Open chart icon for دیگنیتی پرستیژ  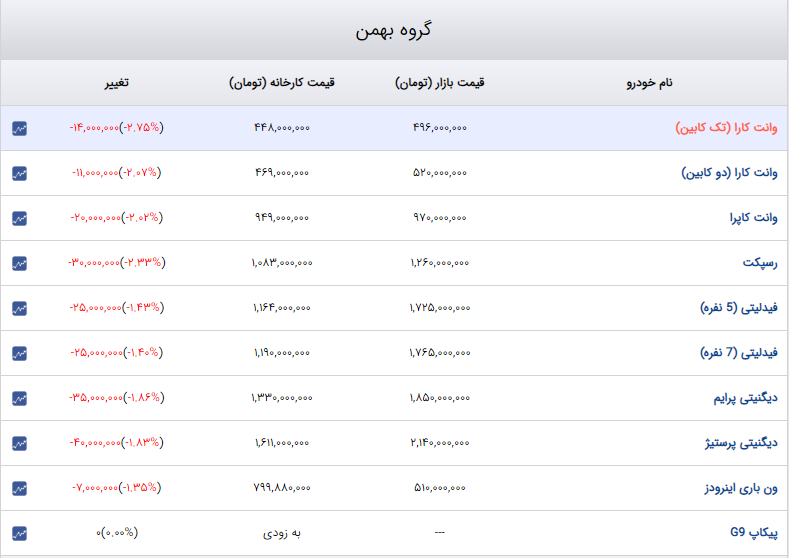(x=19, y=444)
